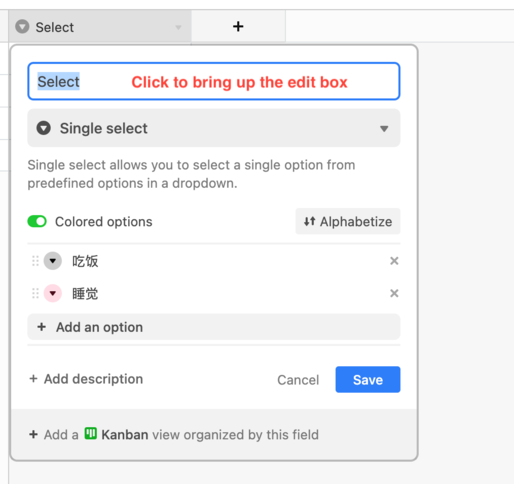Click Add an option

click(214, 327)
